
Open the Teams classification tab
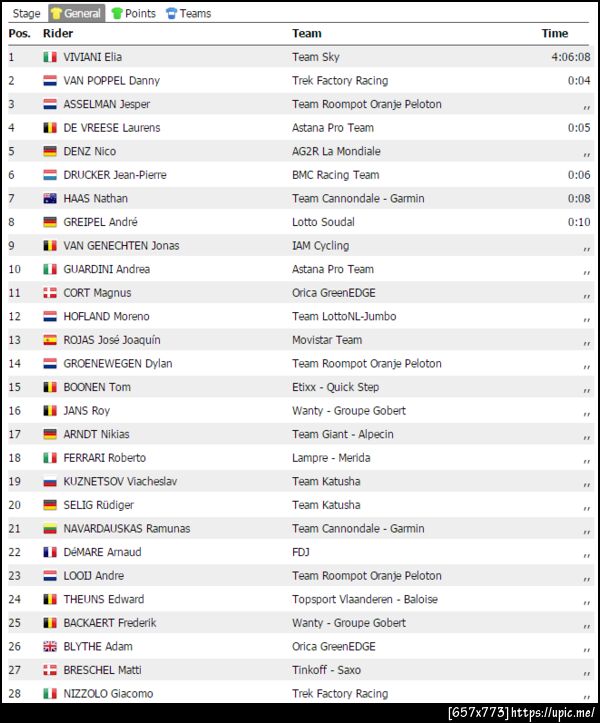(195, 13)
